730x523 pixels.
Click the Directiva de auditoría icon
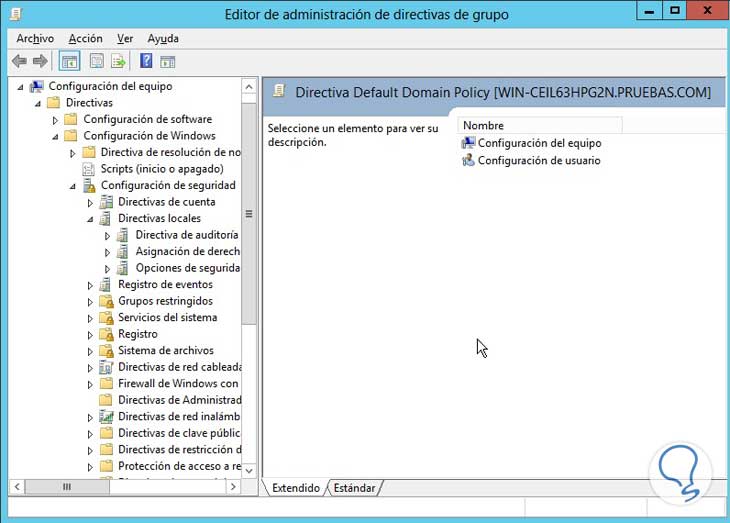(x=123, y=235)
